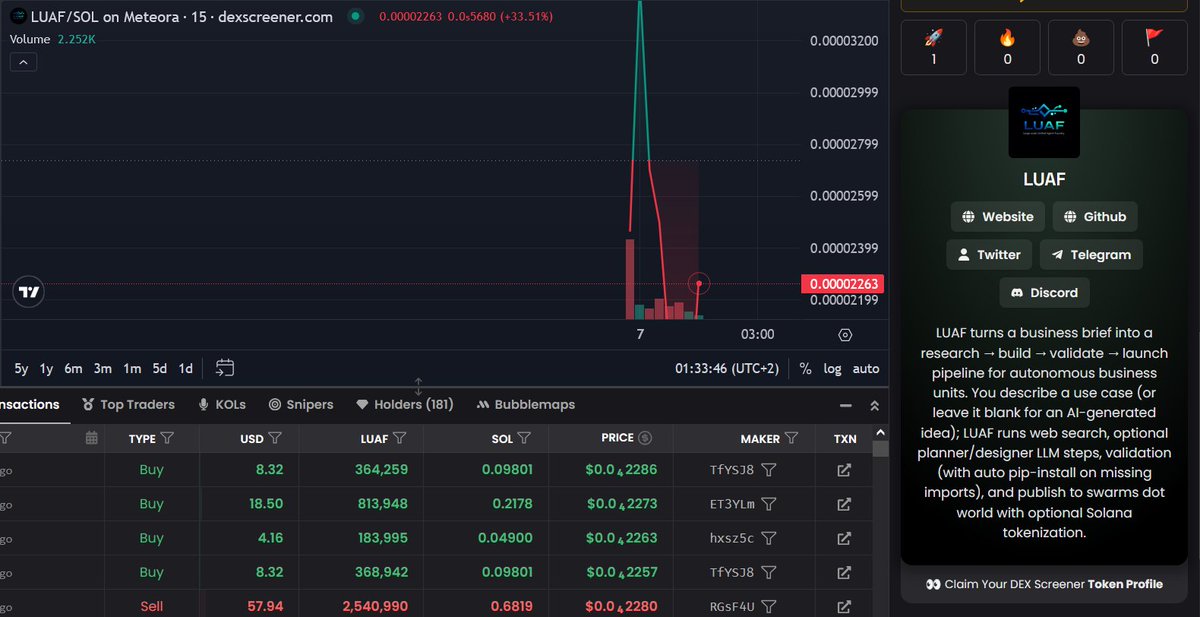Toggle percent scale on chart
This screenshot has width=1200, height=617.
pos(805,368)
